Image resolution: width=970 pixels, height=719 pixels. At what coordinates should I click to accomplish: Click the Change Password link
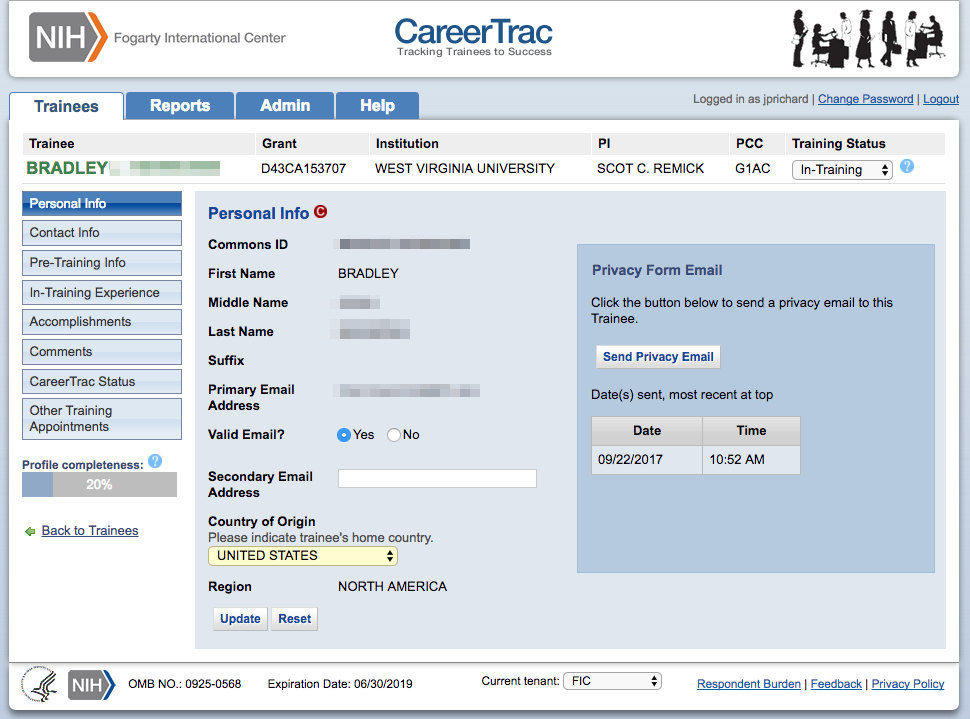[x=865, y=99]
